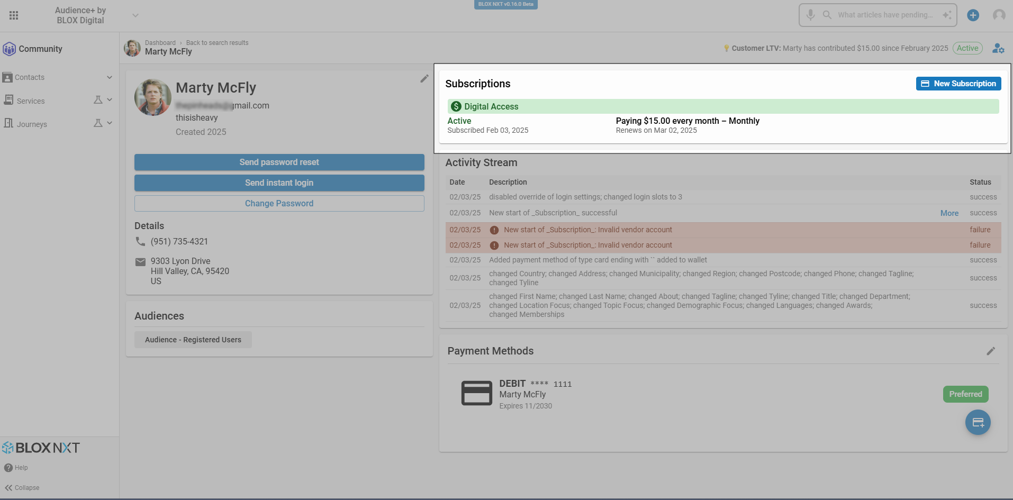Click the Customer LTV lightbulb icon
The width and height of the screenshot is (1013, 500).
tap(726, 48)
